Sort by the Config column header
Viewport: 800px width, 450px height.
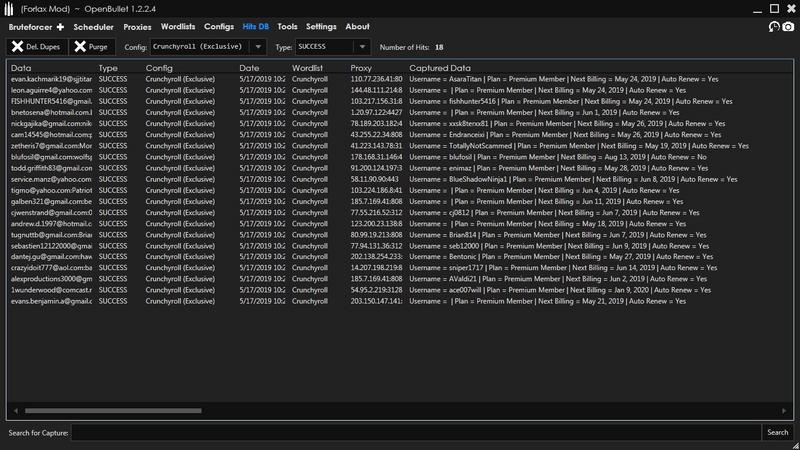[159, 68]
